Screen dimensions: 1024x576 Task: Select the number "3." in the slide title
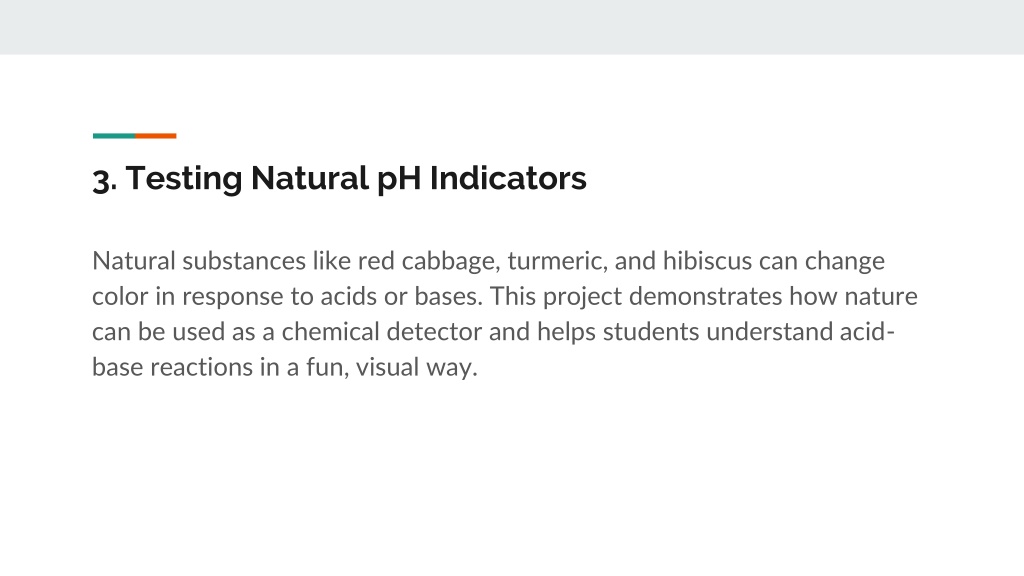(104, 180)
